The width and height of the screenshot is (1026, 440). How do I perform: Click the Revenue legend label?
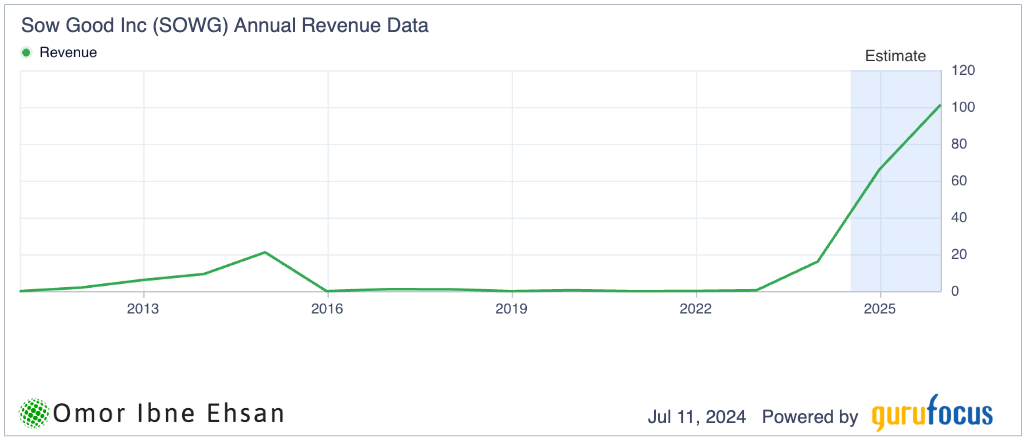click(68, 52)
